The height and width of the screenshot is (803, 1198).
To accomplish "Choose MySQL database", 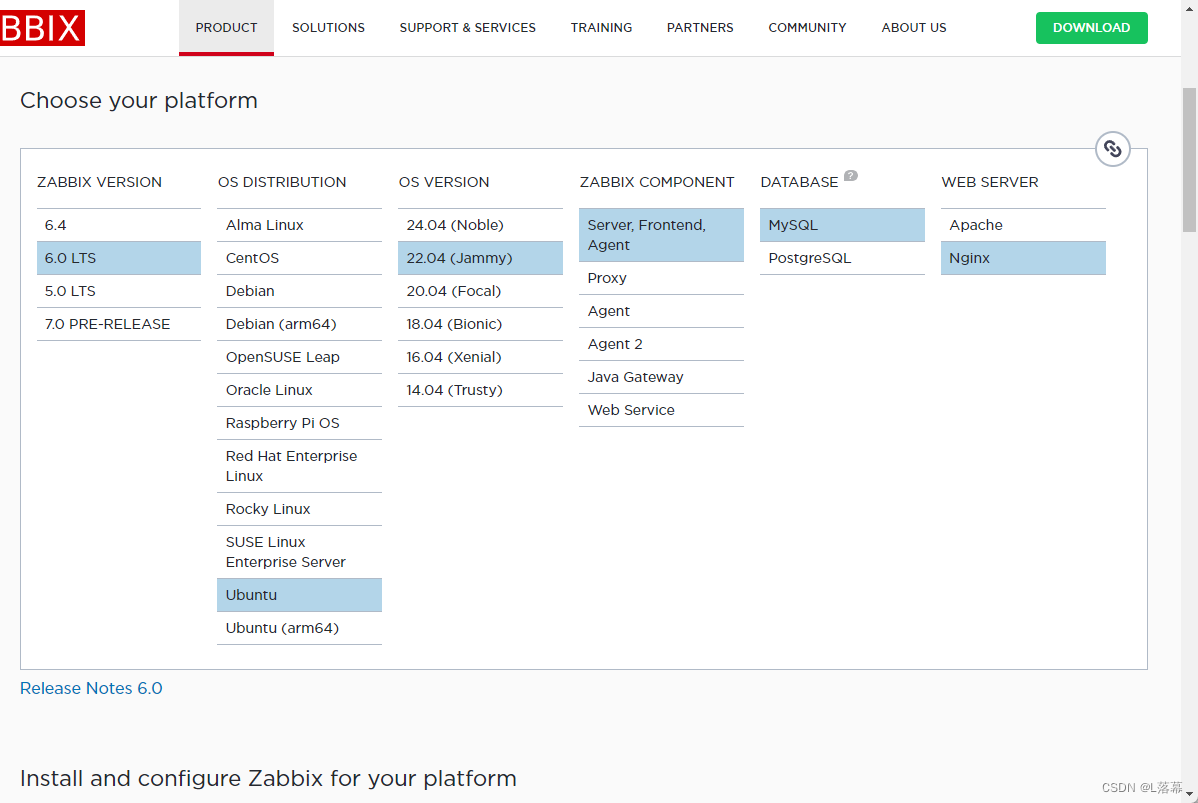I will [843, 225].
